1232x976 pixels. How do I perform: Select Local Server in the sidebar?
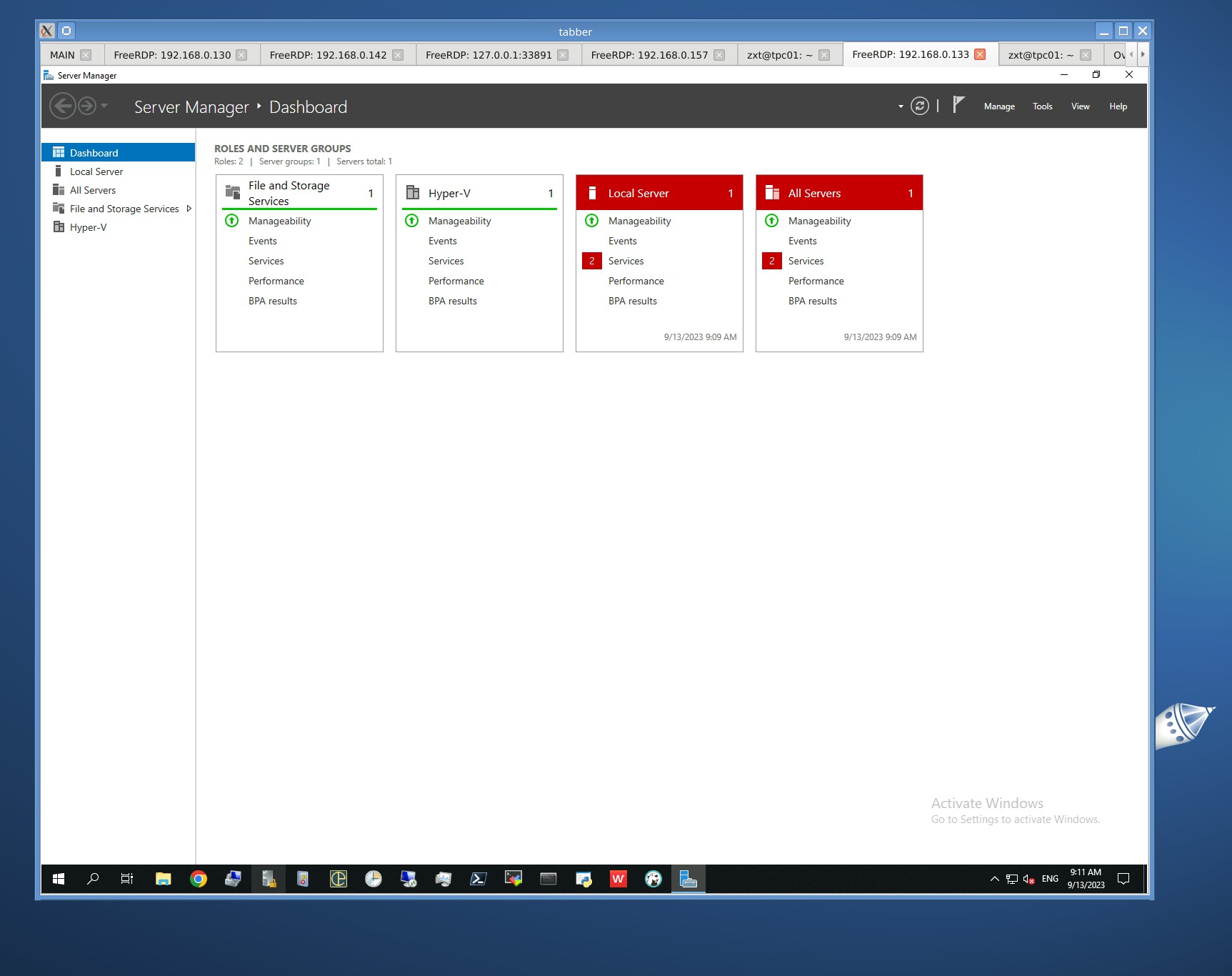(118, 171)
